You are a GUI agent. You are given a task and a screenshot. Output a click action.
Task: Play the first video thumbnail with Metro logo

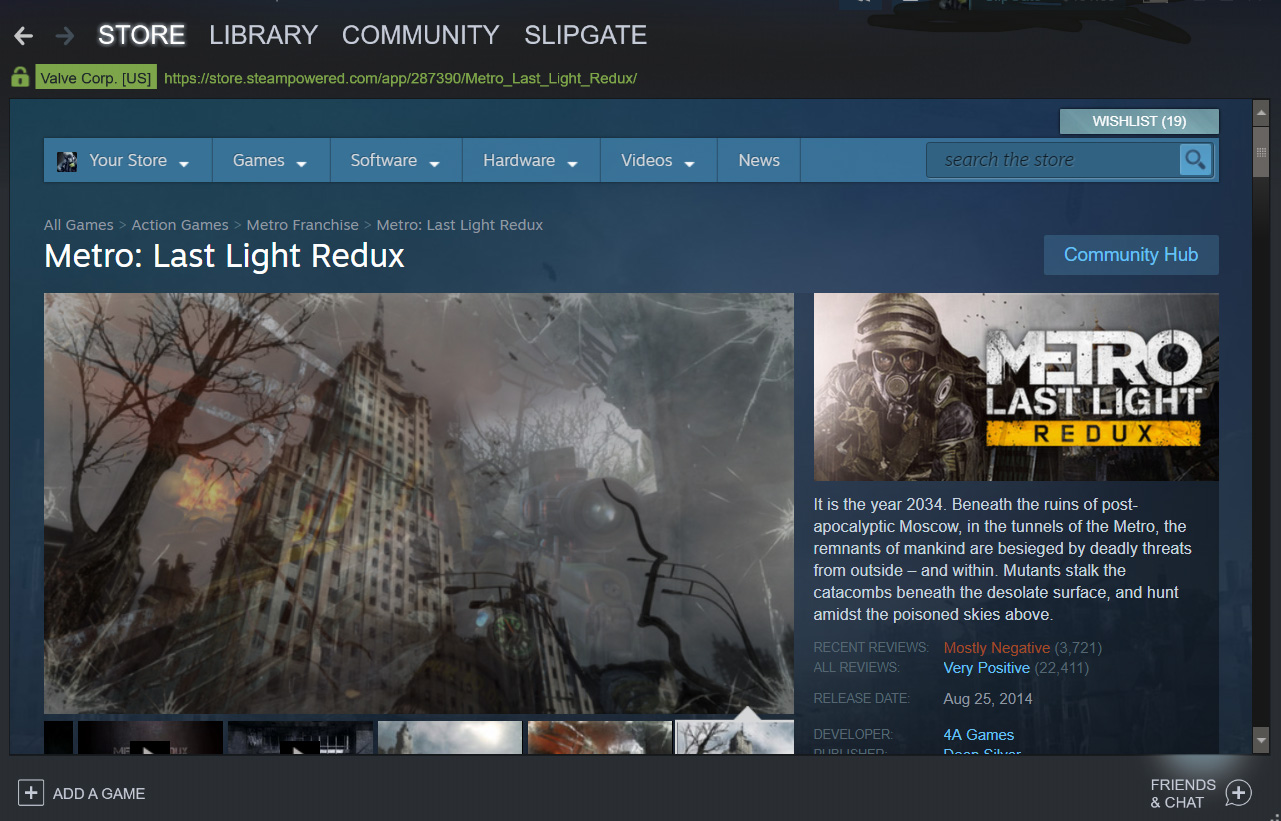coord(150,738)
